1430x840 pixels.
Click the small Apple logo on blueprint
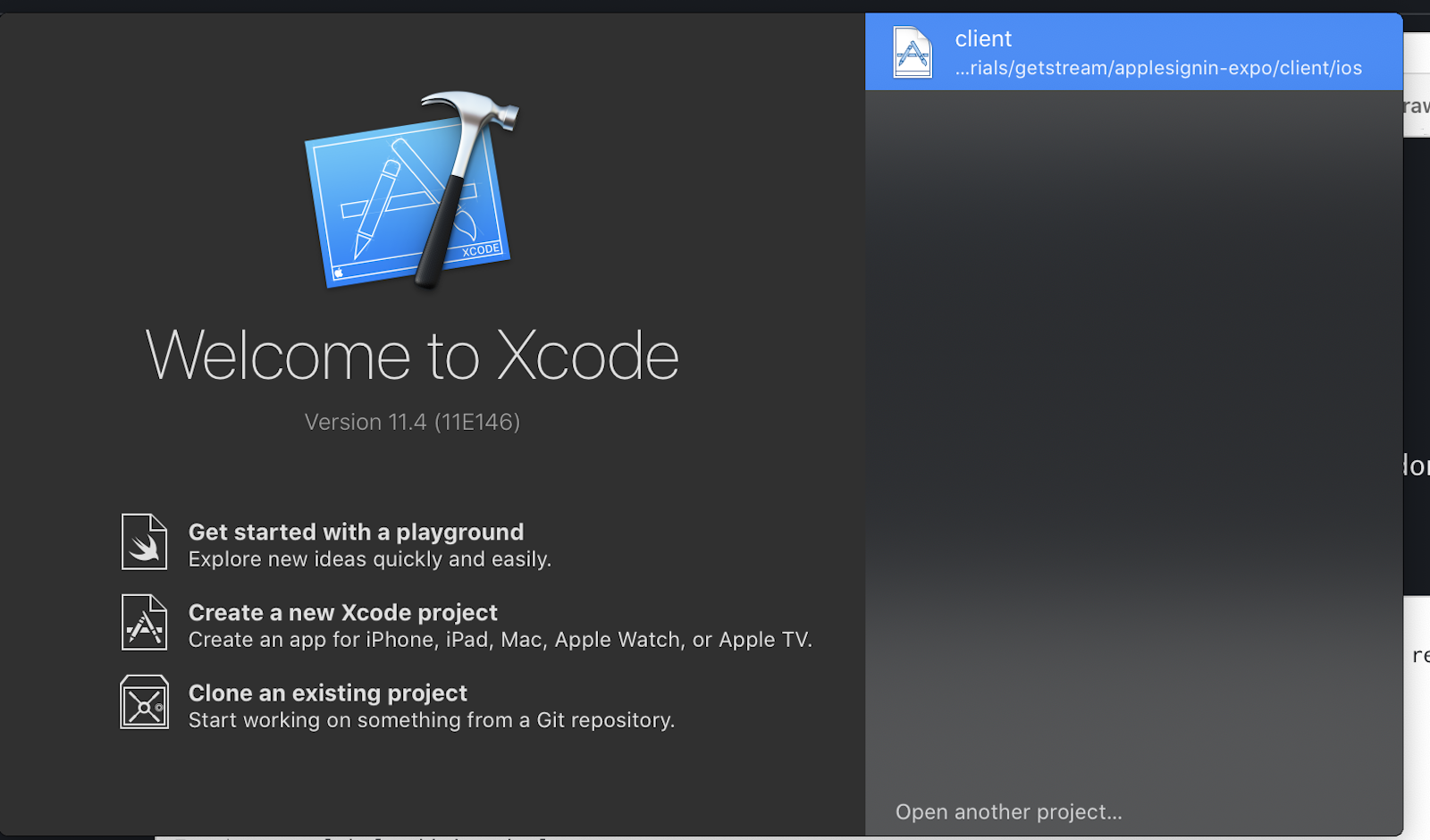[339, 273]
